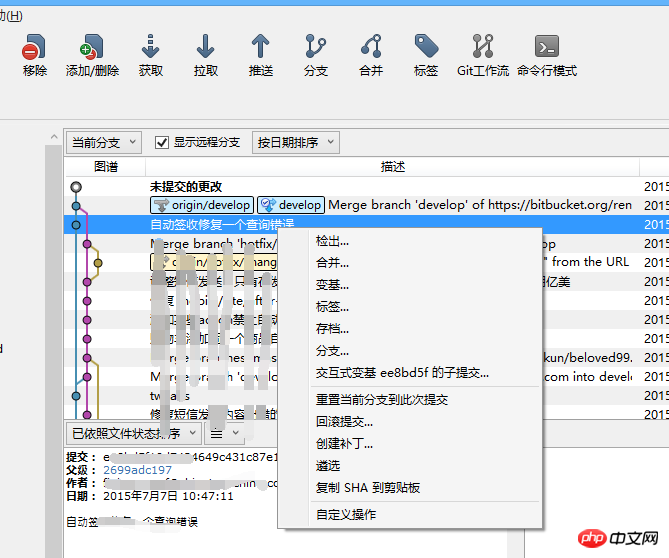Open the list view mode dropdown
Image resolution: width=669 pixels, height=558 pixels.
tap(225, 433)
